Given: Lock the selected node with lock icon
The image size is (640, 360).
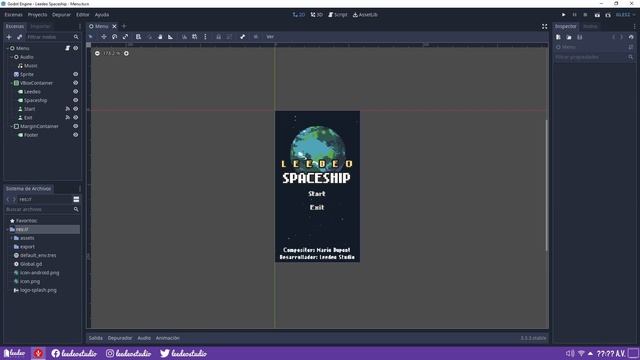Looking at the screenshot, I should coord(218,37).
